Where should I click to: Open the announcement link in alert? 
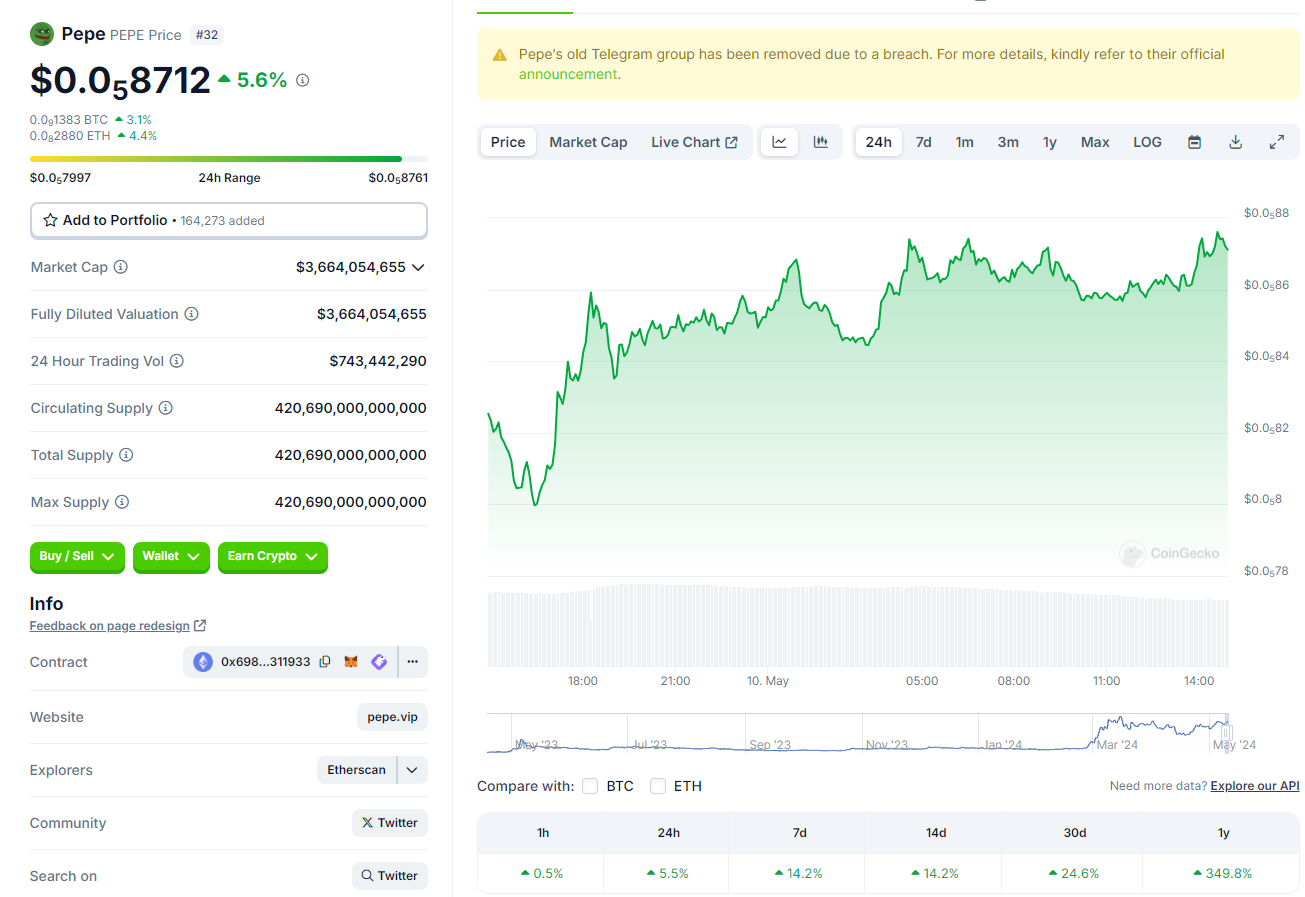coord(568,74)
